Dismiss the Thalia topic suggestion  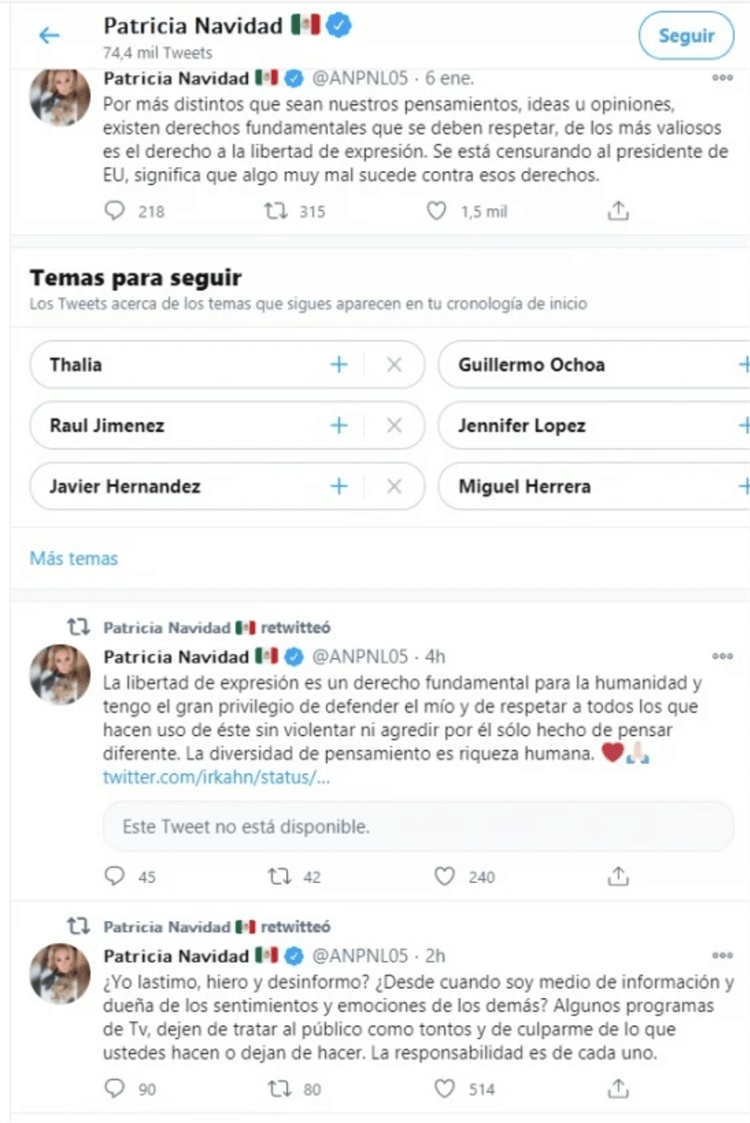(394, 365)
